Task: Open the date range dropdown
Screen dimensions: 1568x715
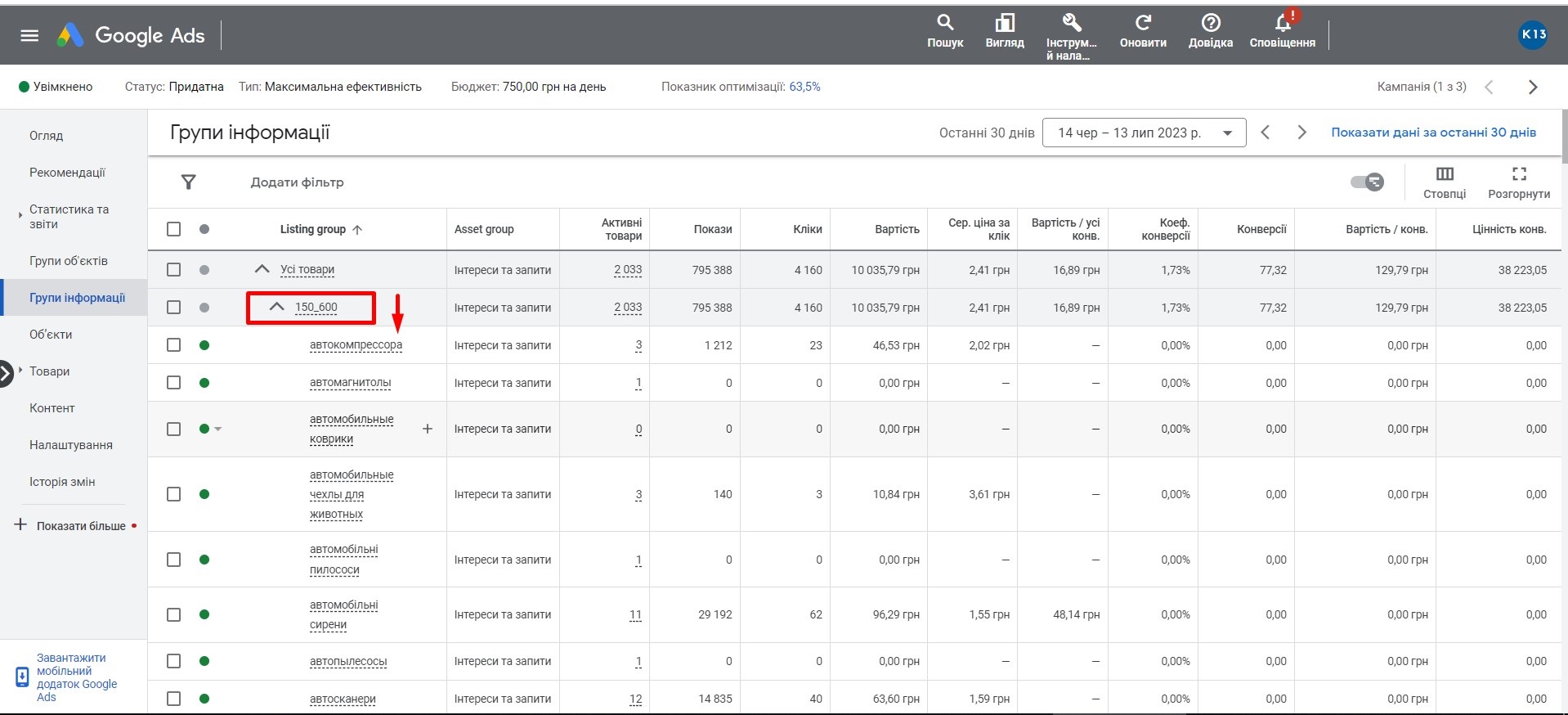Action: point(1144,133)
